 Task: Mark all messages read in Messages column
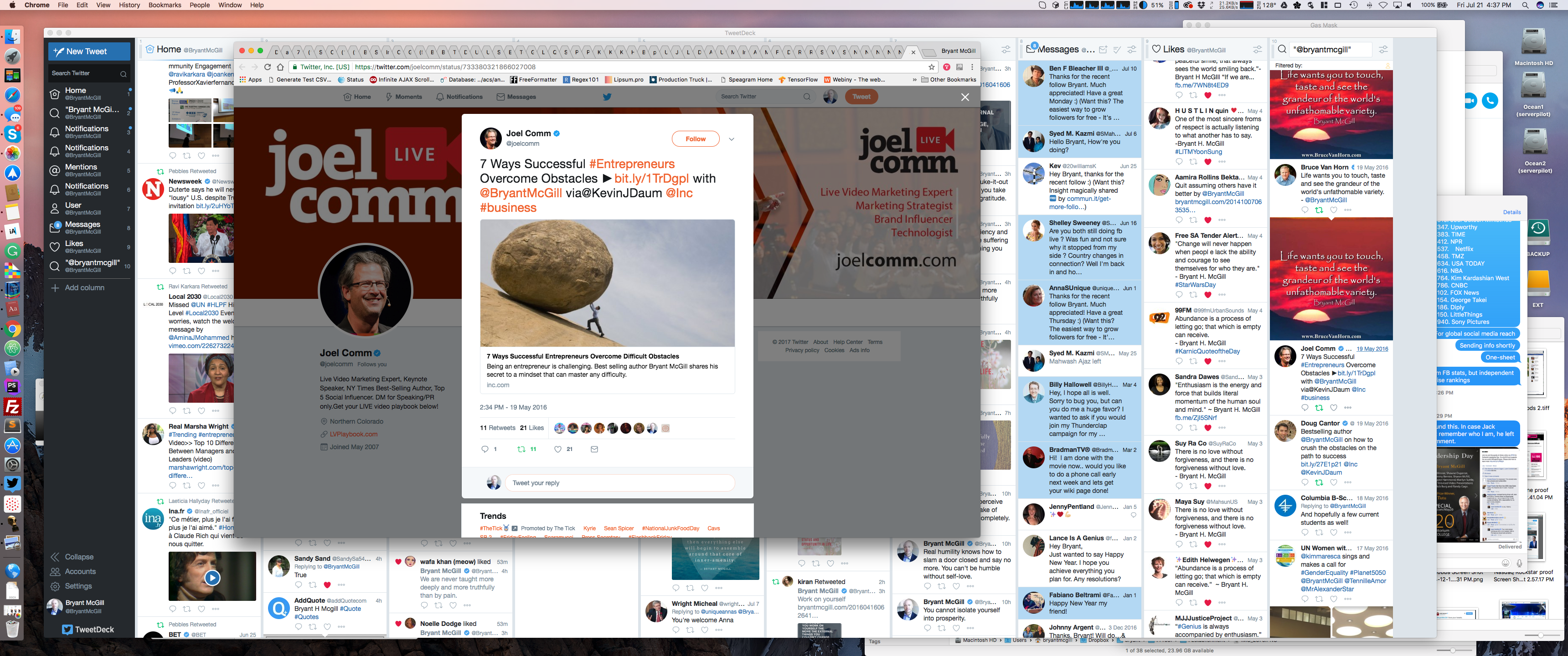tap(1117, 50)
